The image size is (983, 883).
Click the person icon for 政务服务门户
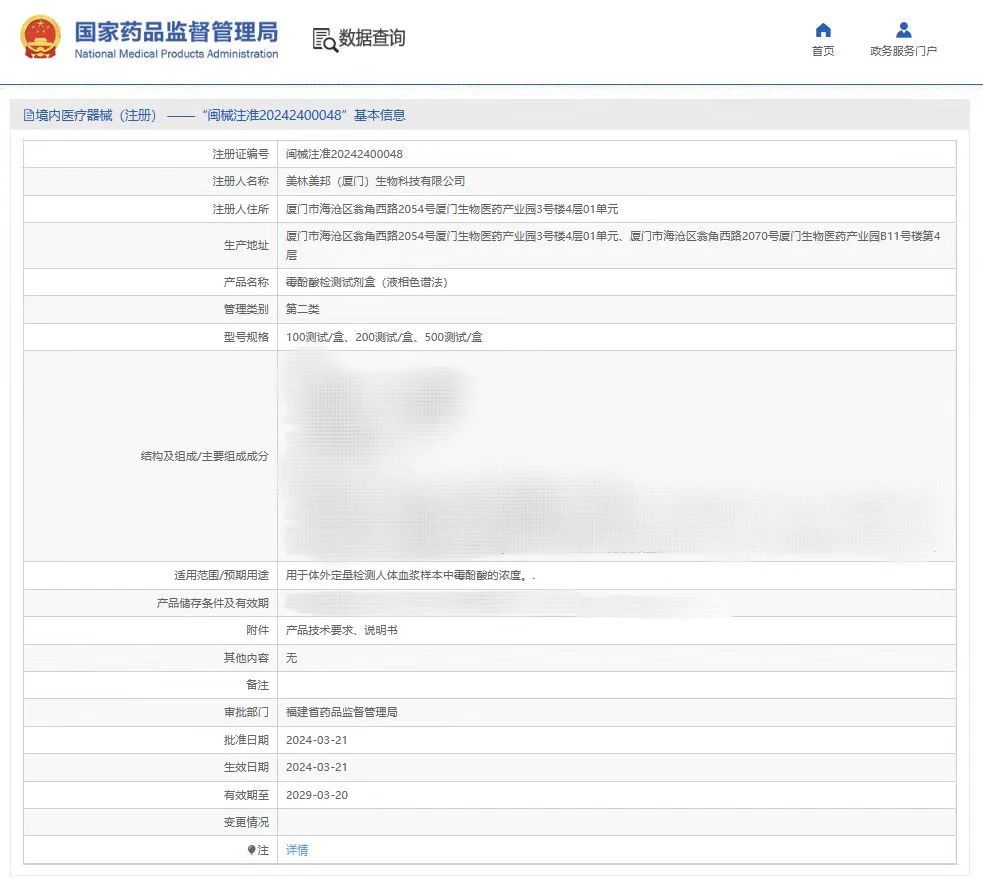tap(903, 30)
